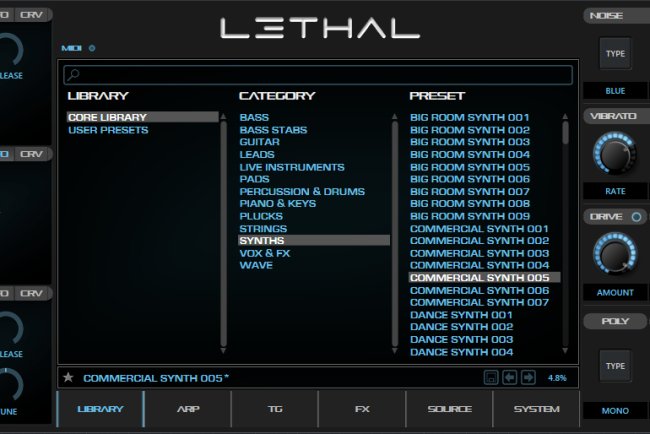The image size is (650, 434).
Task: Open the FX tab
Action: coord(362,409)
